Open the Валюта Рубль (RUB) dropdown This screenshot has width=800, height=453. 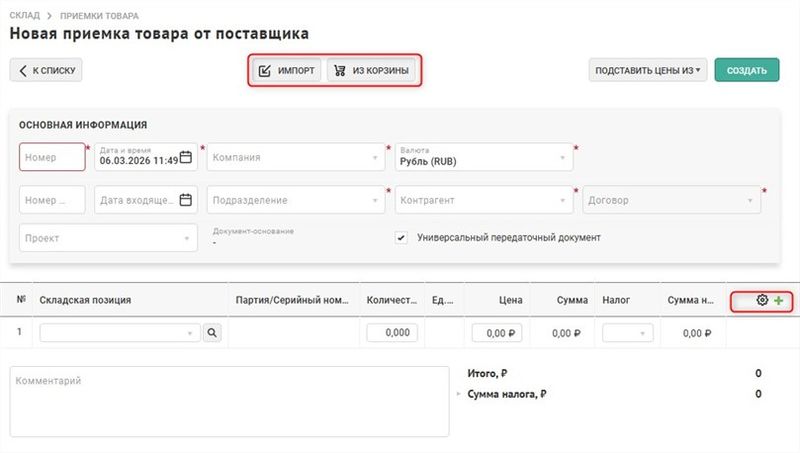click(x=484, y=157)
